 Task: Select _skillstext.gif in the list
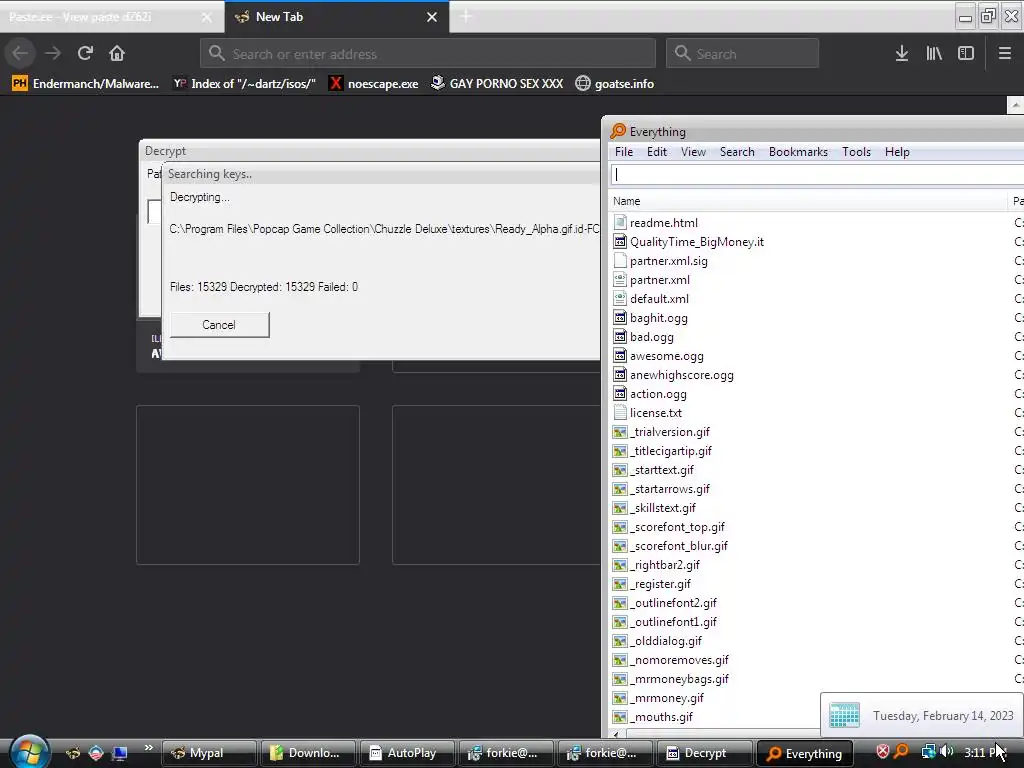click(663, 507)
